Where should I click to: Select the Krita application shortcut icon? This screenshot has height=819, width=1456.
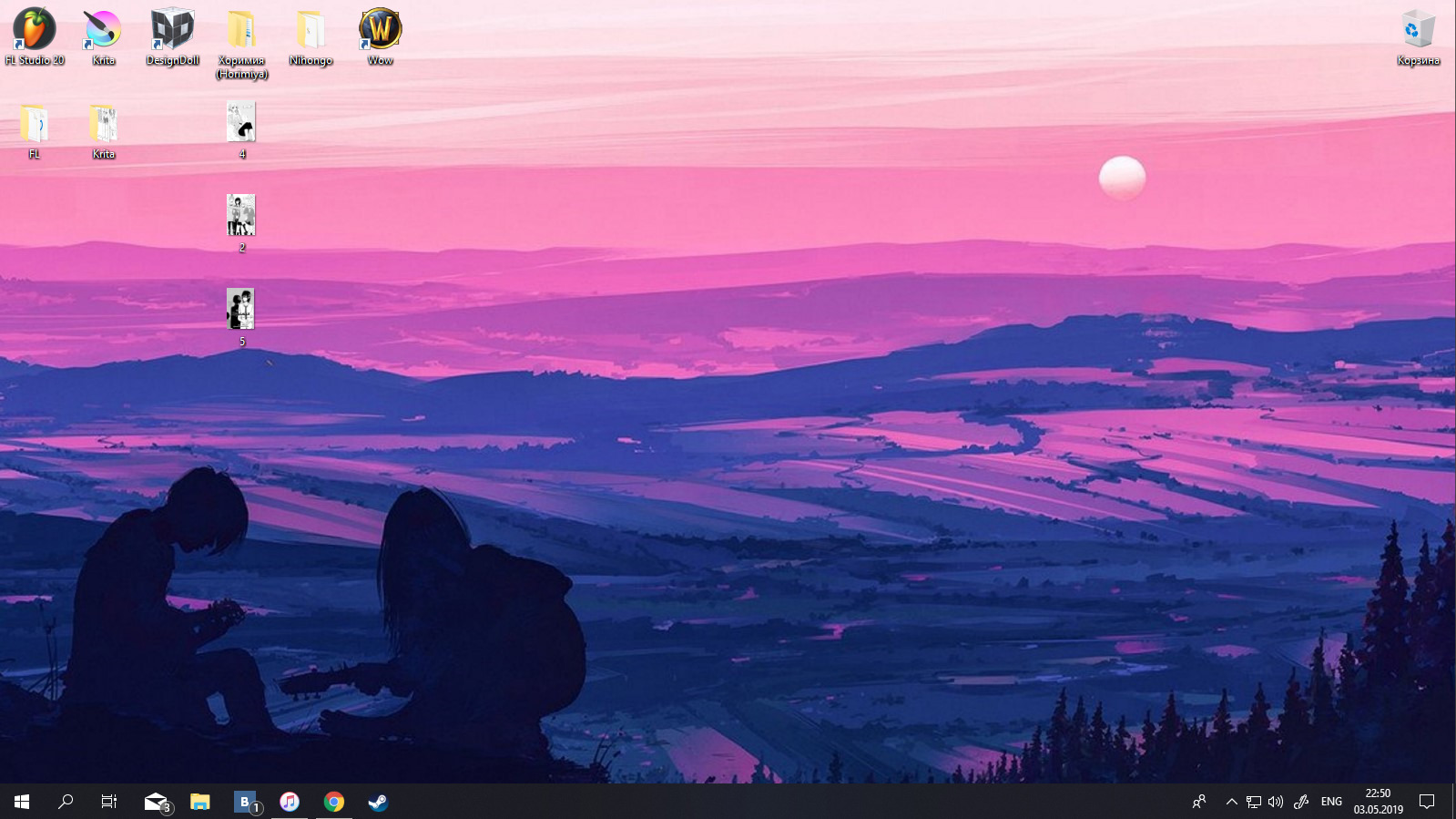(x=103, y=31)
